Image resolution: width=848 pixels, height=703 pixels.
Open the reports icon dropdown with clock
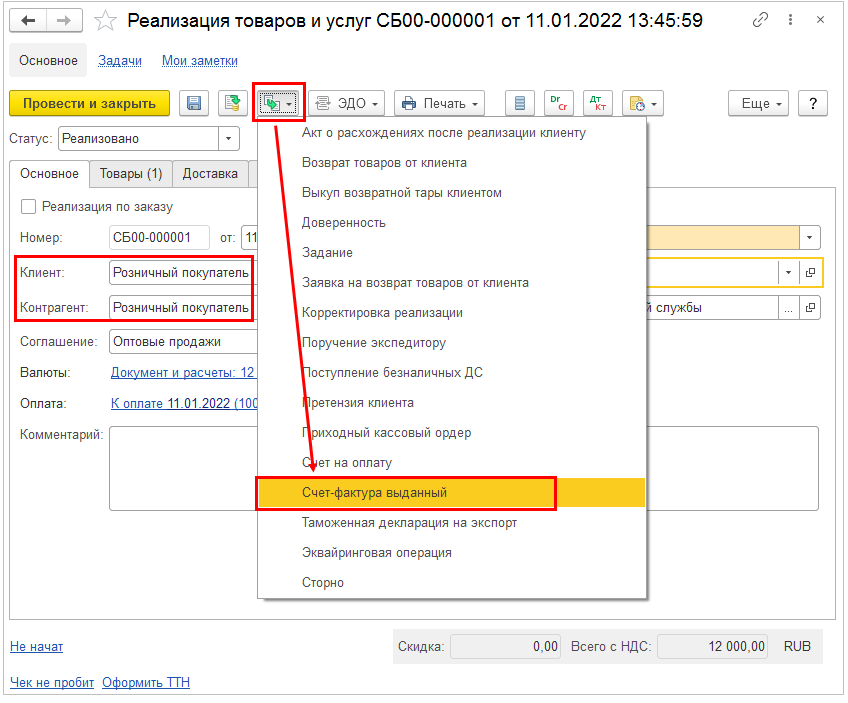[642, 103]
